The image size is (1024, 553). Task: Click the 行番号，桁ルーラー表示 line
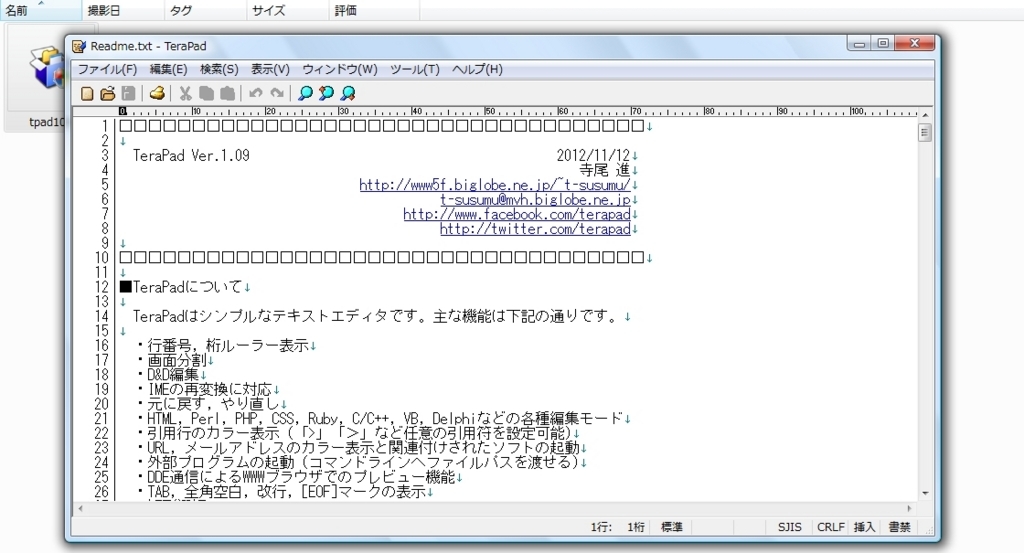tap(223, 346)
